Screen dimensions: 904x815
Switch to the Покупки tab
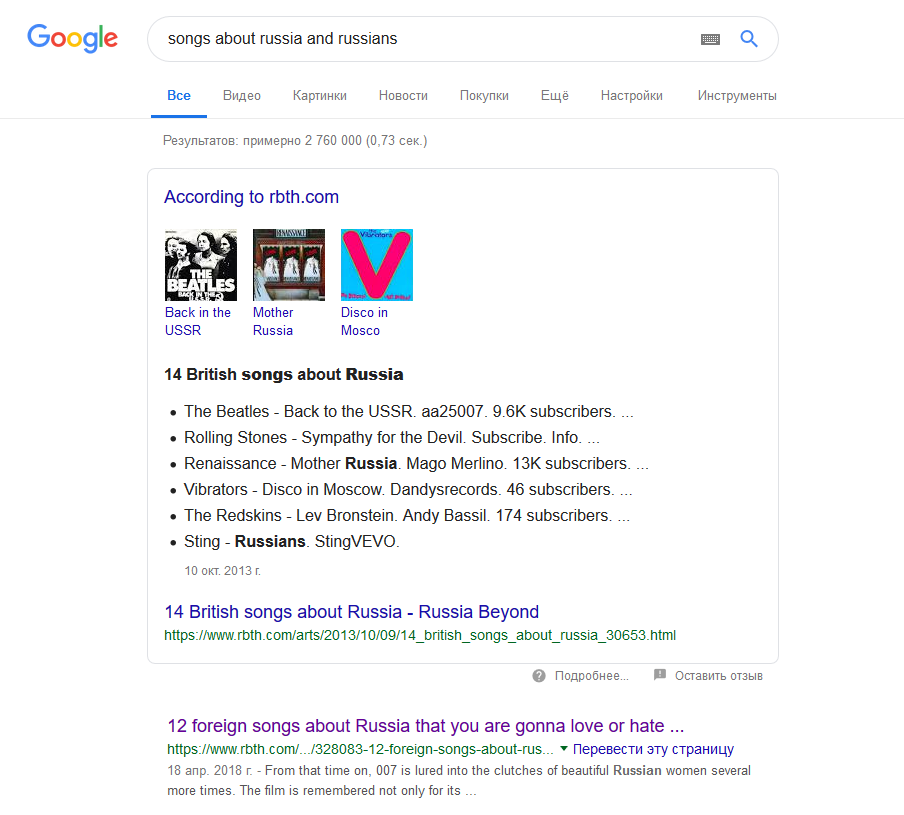click(x=484, y=96)
